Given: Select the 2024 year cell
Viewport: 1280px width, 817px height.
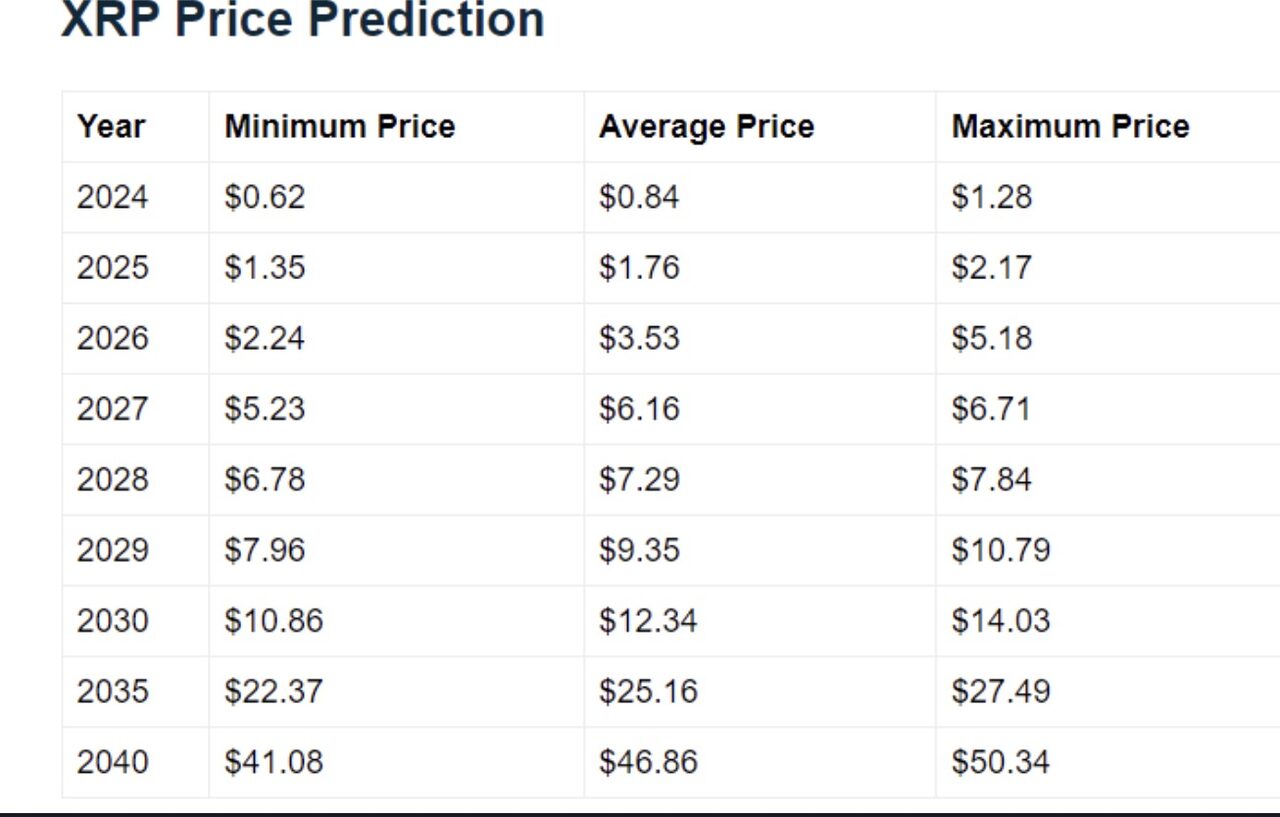Looking at the screenshot, I should pos(112,197).
